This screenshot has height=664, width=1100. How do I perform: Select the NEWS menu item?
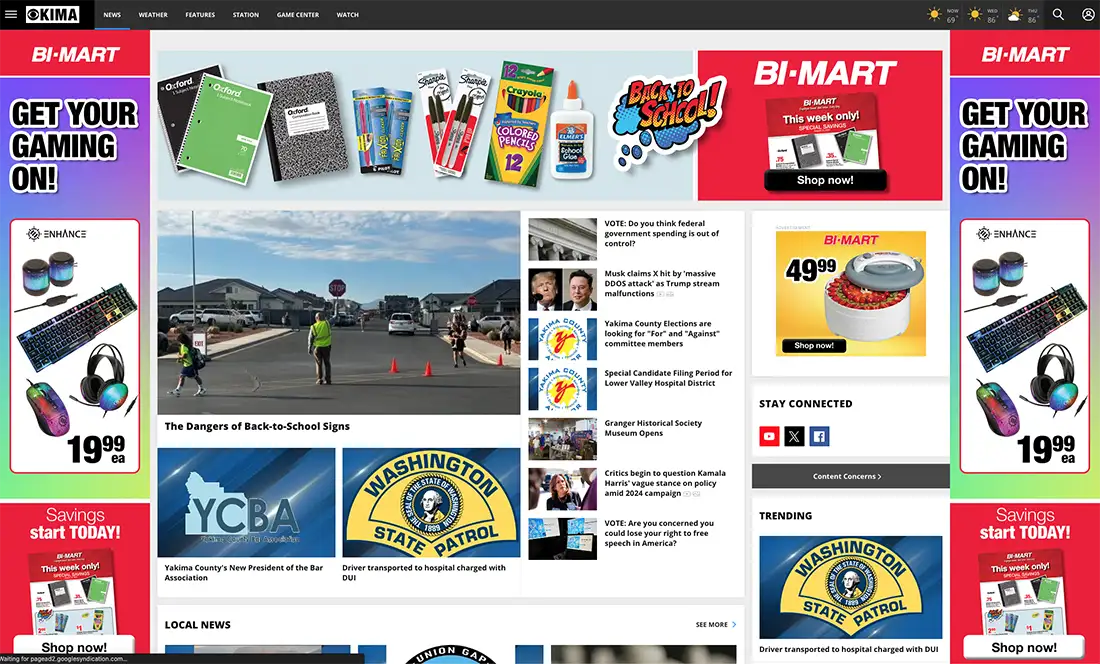tap(112, 15)
